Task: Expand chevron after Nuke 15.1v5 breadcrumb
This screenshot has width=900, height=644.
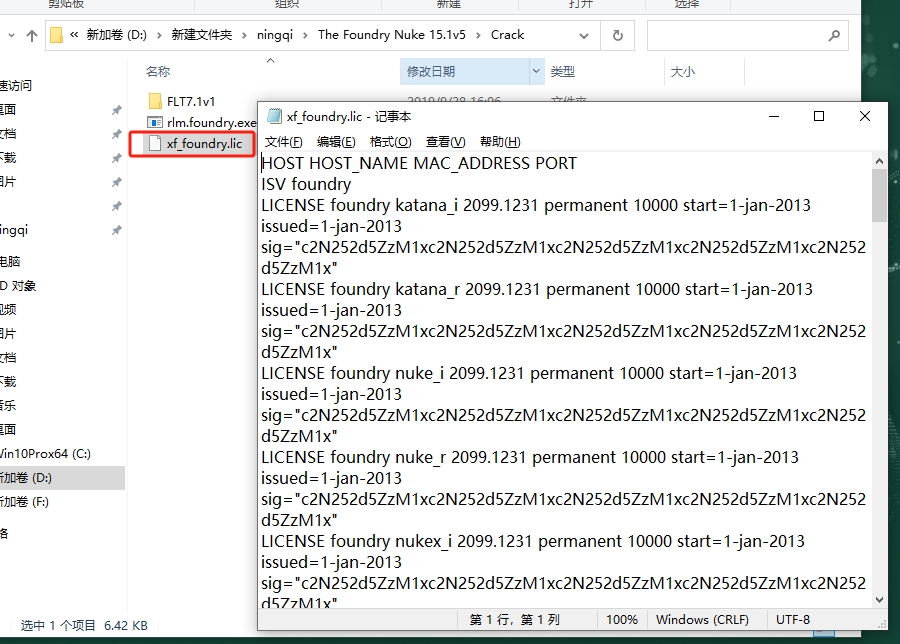Action: coord(478,35)
